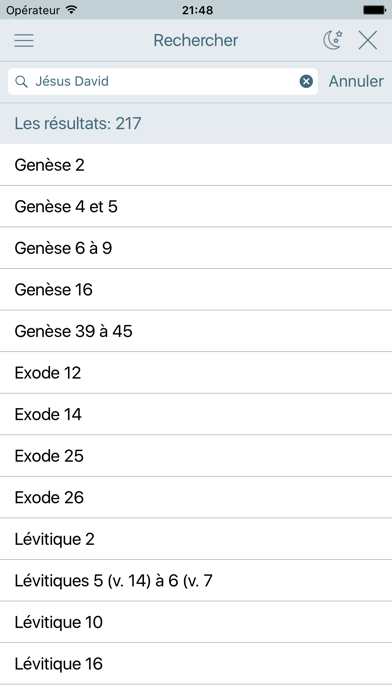
Task: Open the Exode 14 result
Action: click(x=196, y=415)
